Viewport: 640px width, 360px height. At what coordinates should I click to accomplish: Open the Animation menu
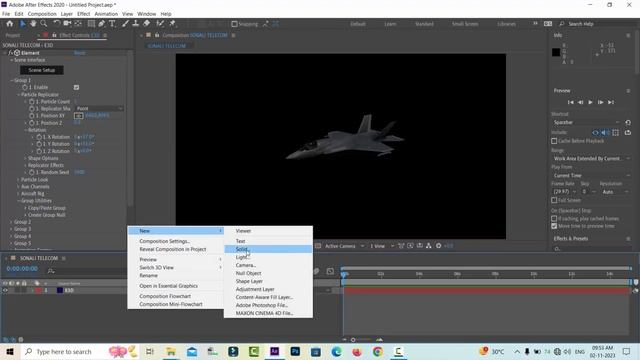click(106, 14)
